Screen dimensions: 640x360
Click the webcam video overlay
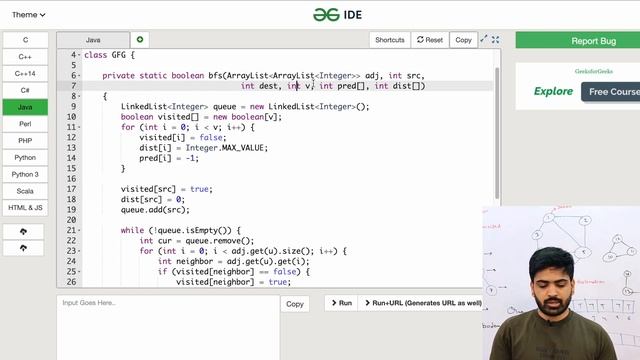click(561, 283)
